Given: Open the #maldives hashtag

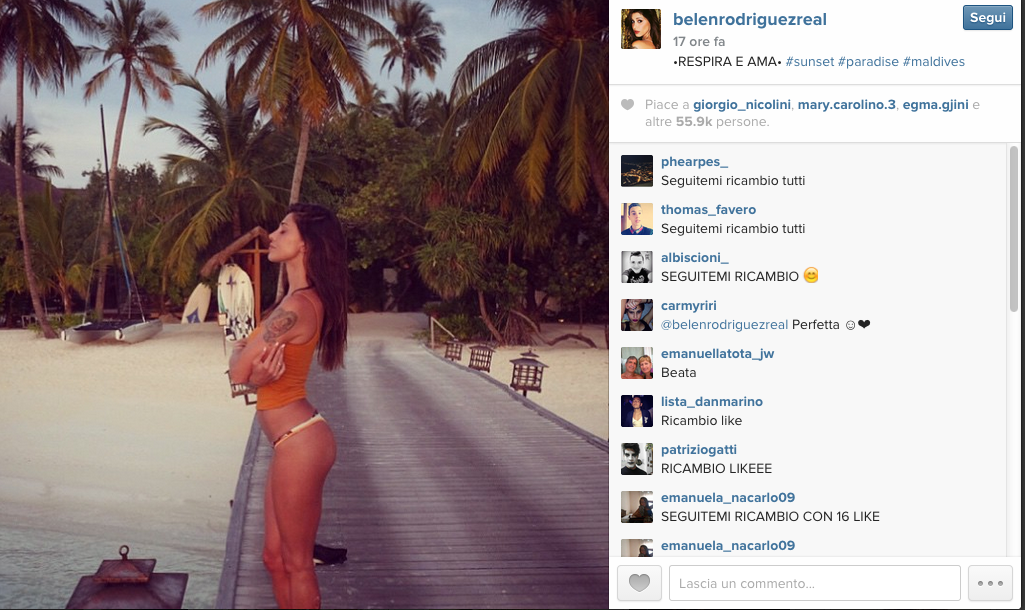Looking at the screenshot, I should click(933, 61).
